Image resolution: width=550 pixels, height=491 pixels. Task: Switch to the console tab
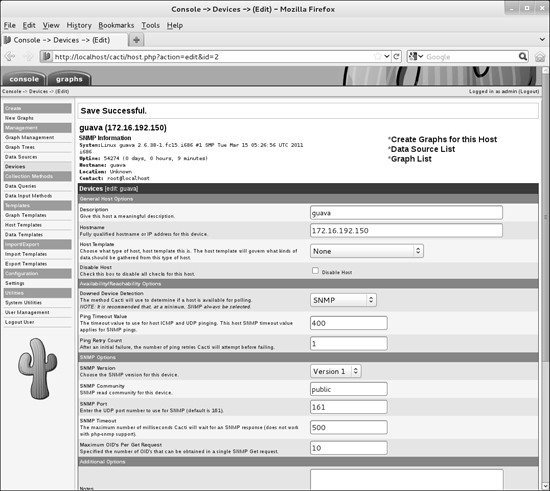[x=24, y=79]
